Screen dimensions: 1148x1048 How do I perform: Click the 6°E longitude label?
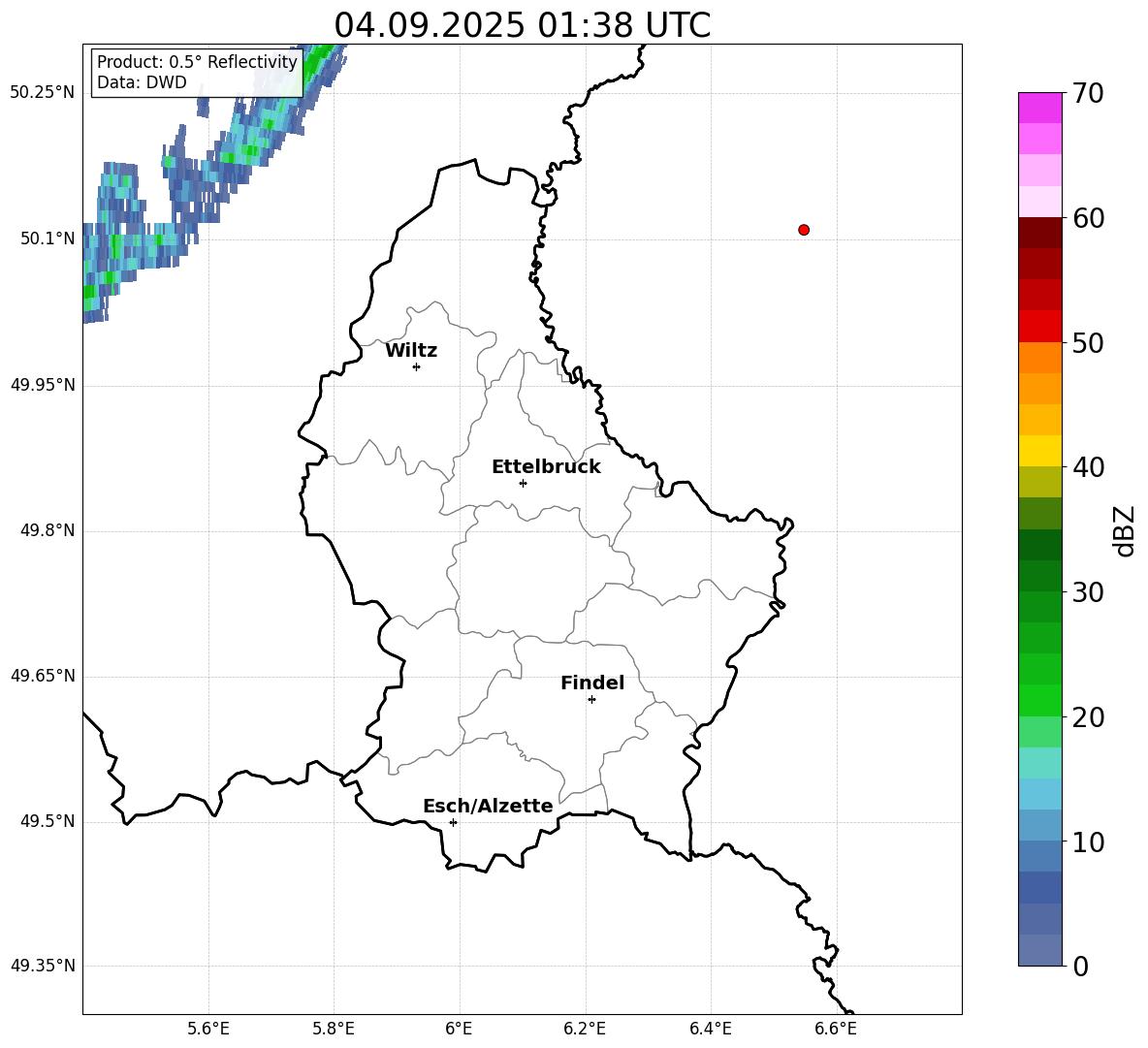[x=459, y=1029]
